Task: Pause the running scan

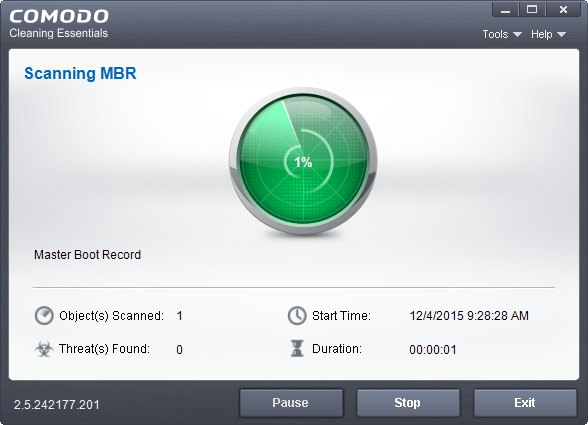Action: pyautogui.click(x=291, y=403)
